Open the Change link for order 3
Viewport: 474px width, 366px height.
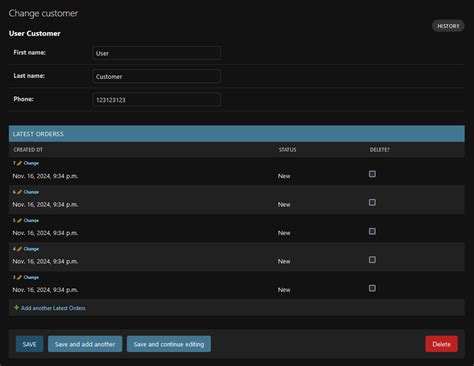(31, 277)
